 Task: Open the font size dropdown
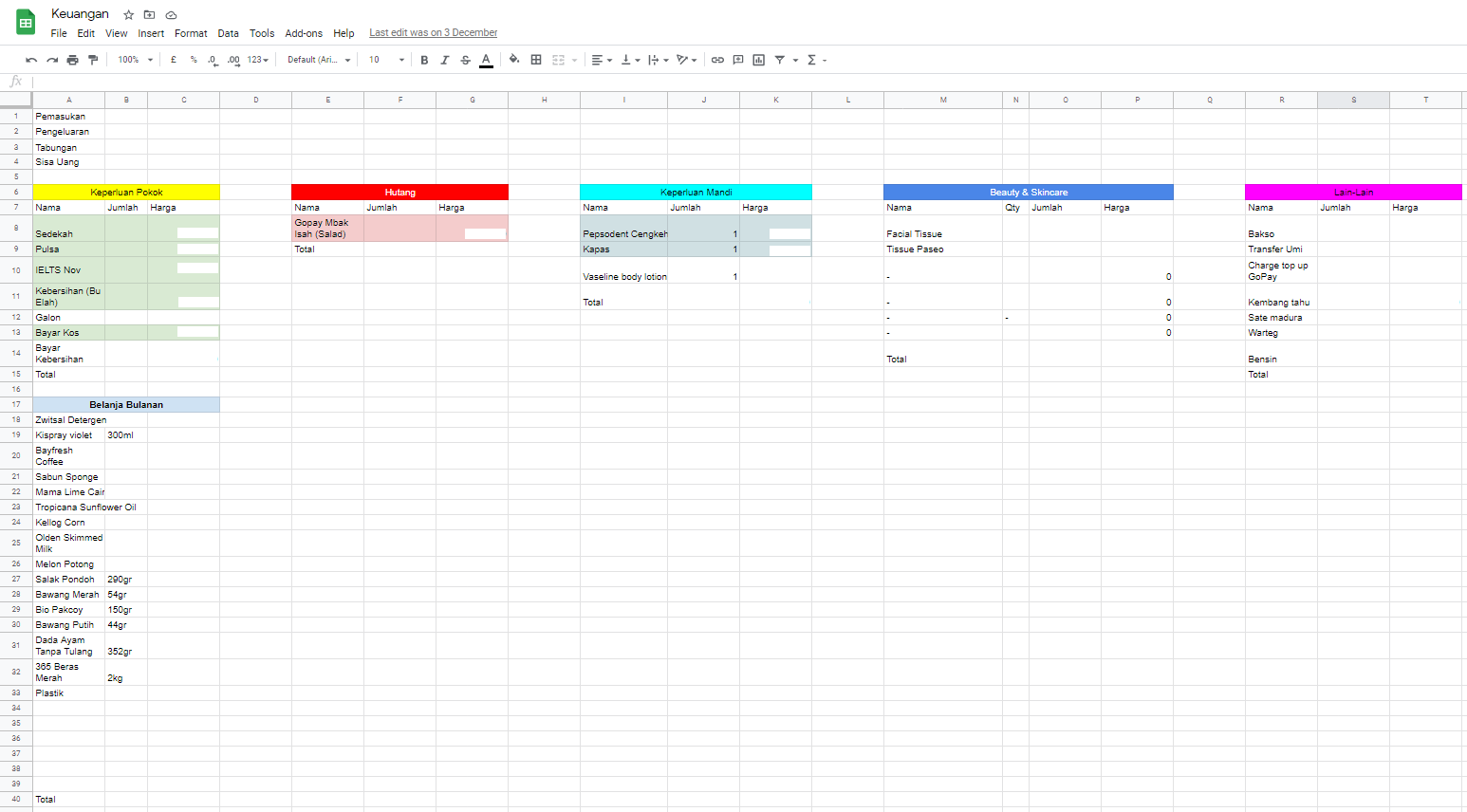(387, 60)
